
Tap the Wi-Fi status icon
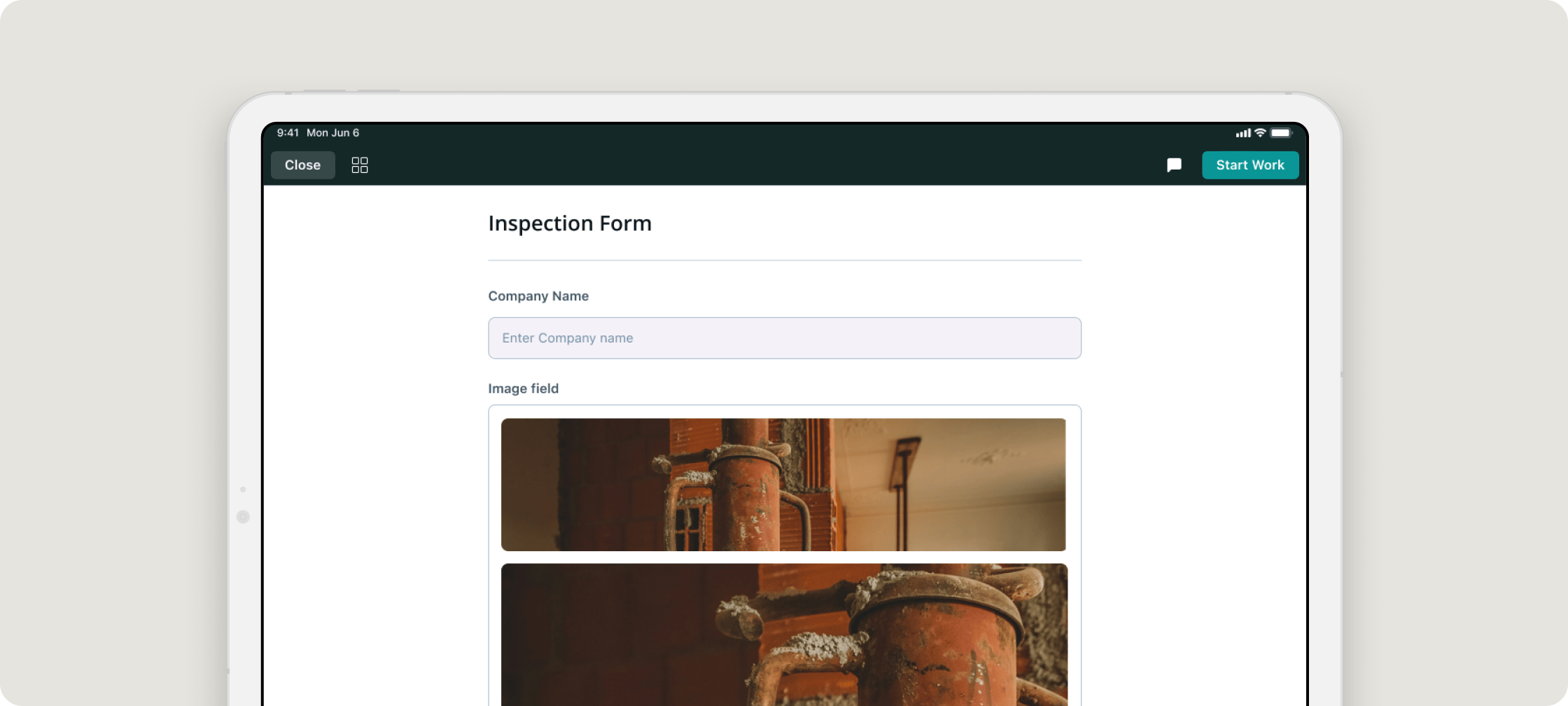coord(1260,132)
